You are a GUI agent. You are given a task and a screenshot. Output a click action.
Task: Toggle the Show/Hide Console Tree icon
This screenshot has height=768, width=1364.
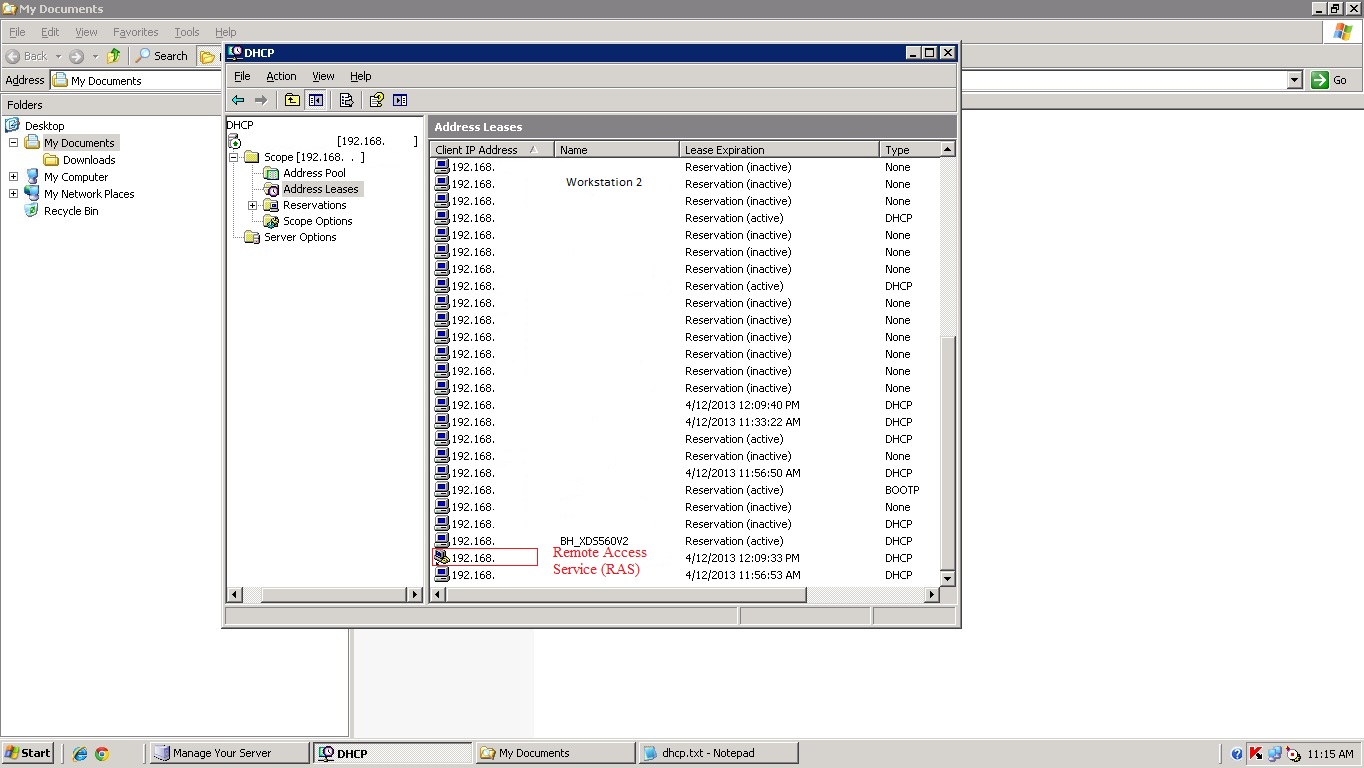(315, 99)
